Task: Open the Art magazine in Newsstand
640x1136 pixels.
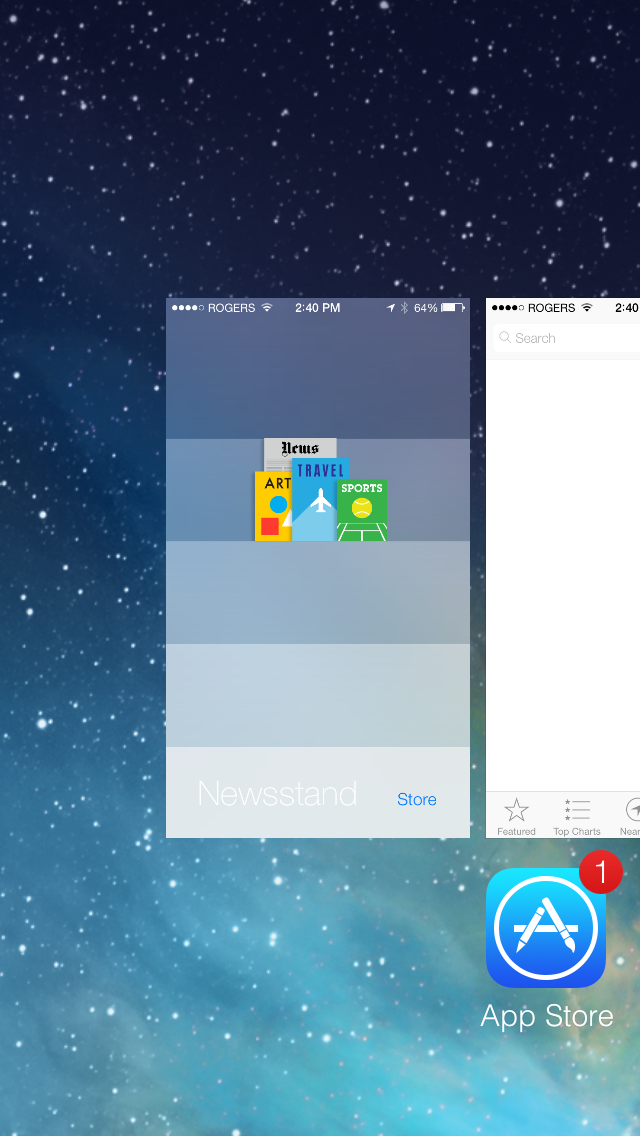Action: 273,506
